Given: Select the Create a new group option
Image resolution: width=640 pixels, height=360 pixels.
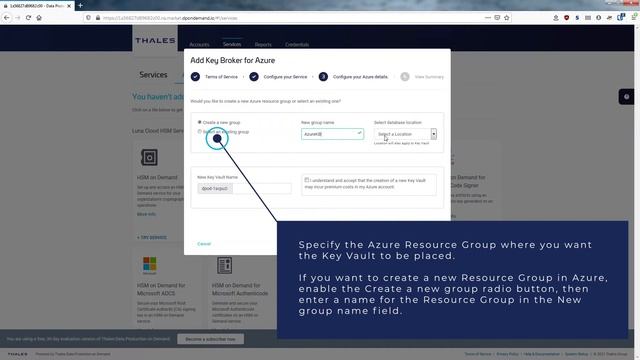Looking at the screenshot, I should tap(200, 122).
